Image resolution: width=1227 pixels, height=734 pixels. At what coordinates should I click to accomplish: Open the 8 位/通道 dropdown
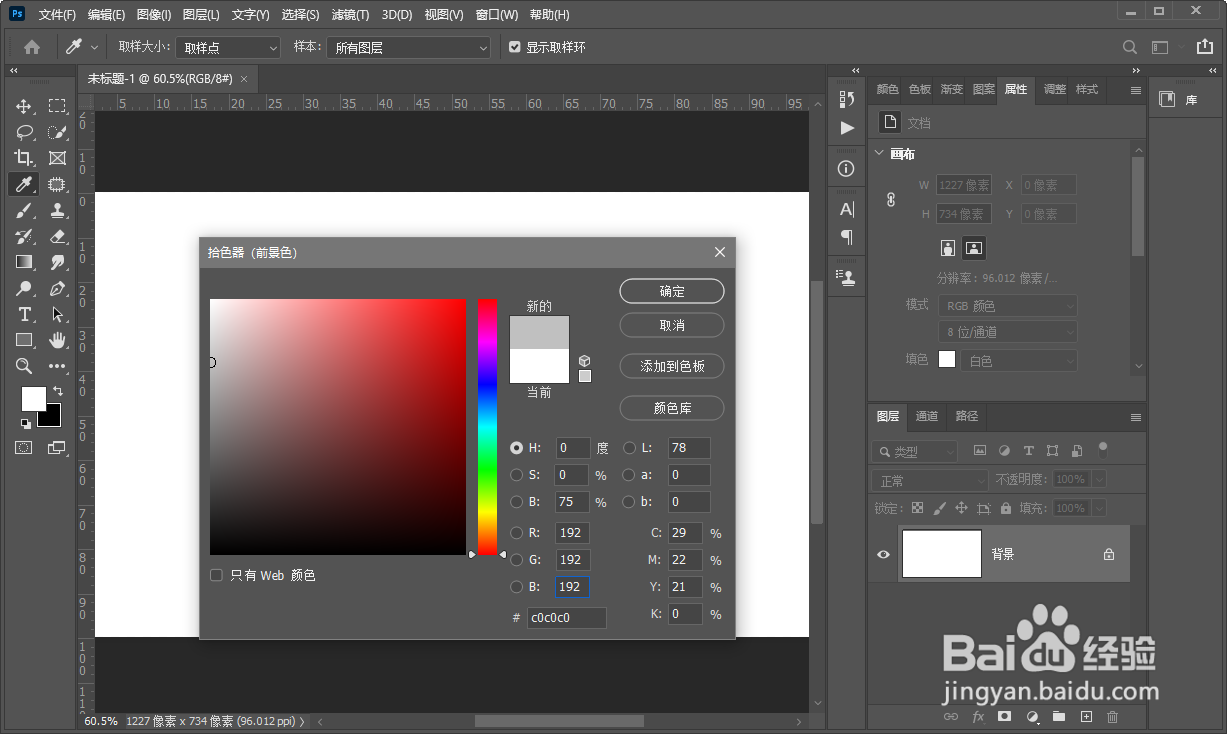pos(1007,332)
